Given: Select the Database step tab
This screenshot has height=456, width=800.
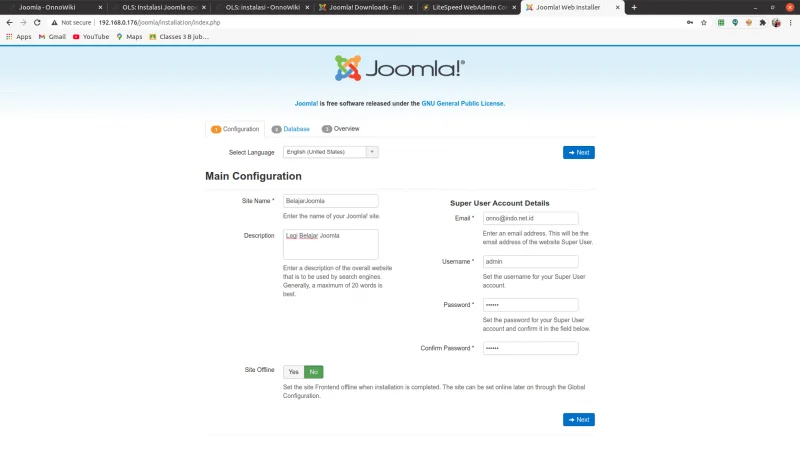Looking at the screenshot, I should coord(291,129).
